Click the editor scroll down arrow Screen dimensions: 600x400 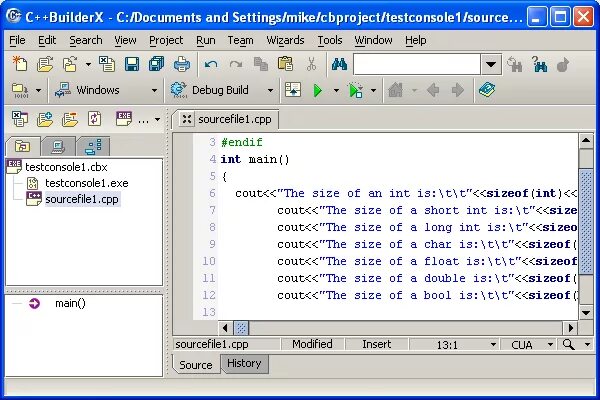(586, 313)
